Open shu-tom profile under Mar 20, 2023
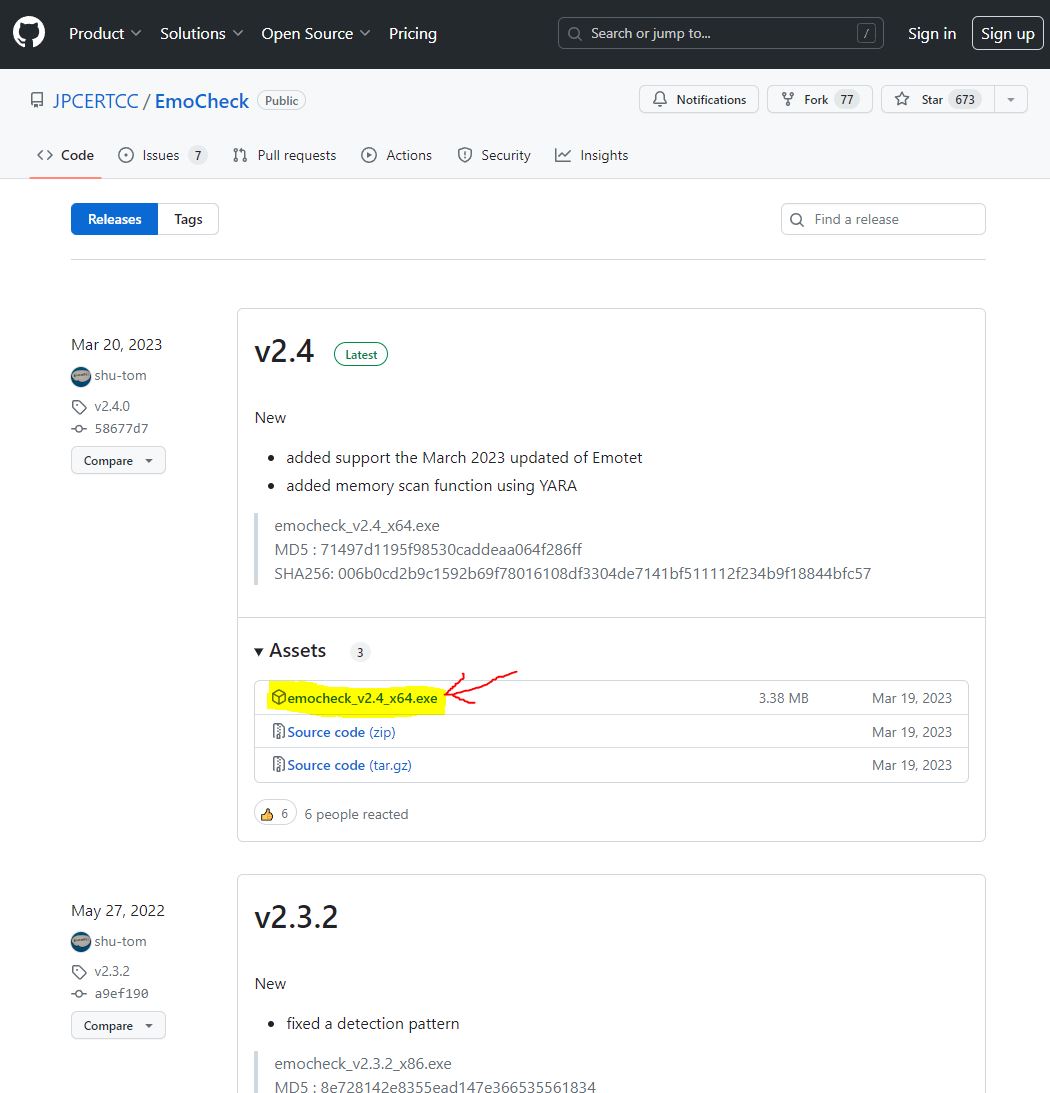This screenshot has width=1050, height=1093. tap(121, 375)
